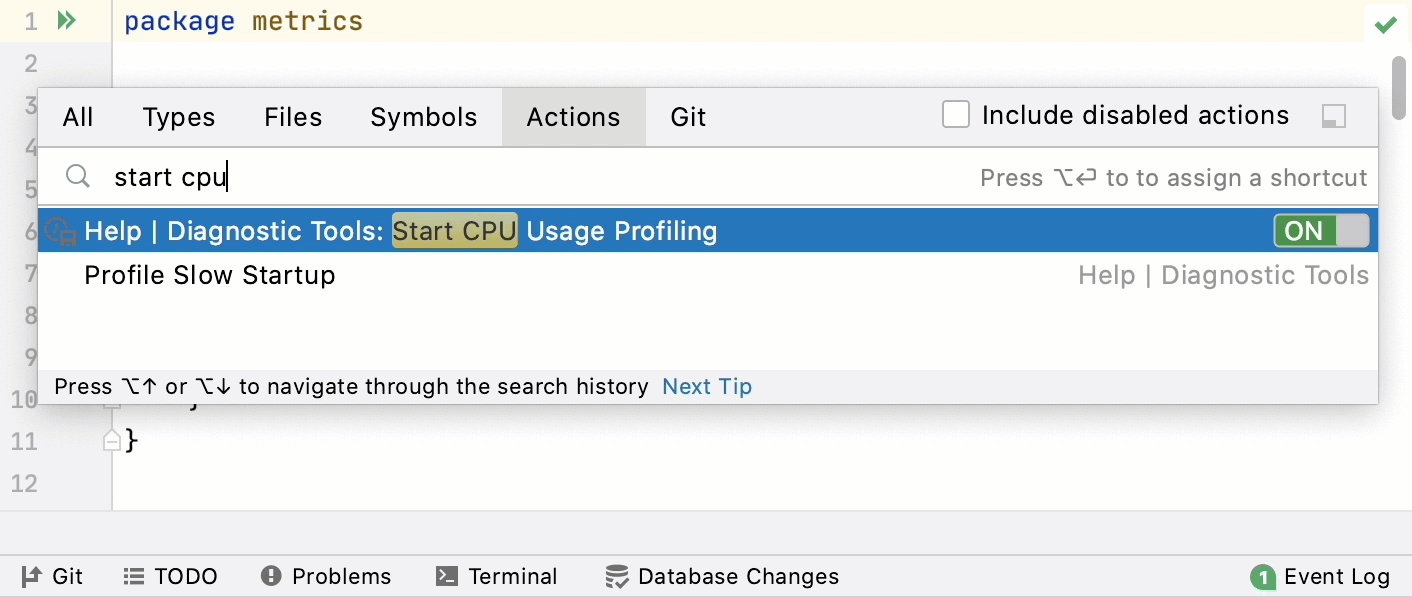Turn off Start CPU Usage Profiling
Image resolution: width=1412 pixels, height=598 pixels.
[1322, 231]
